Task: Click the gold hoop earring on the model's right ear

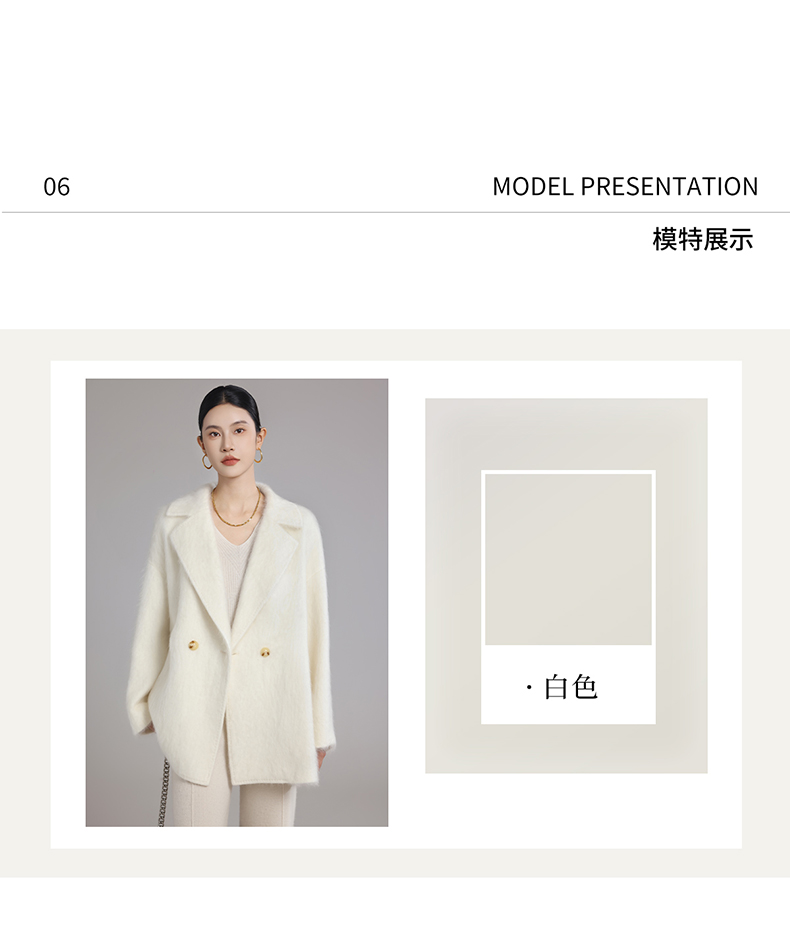Action: click(x=207, y=461)
